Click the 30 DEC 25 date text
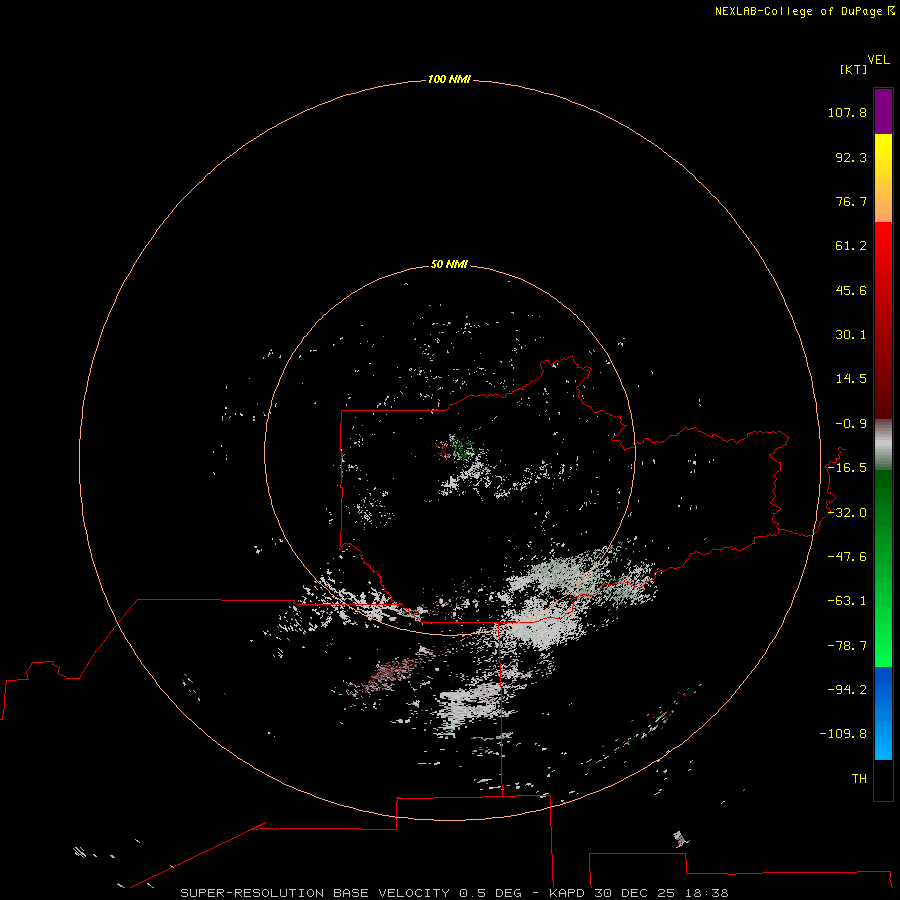Image resolution: width=900 pixels, height=900 pixels. click(x=635, y=893)
